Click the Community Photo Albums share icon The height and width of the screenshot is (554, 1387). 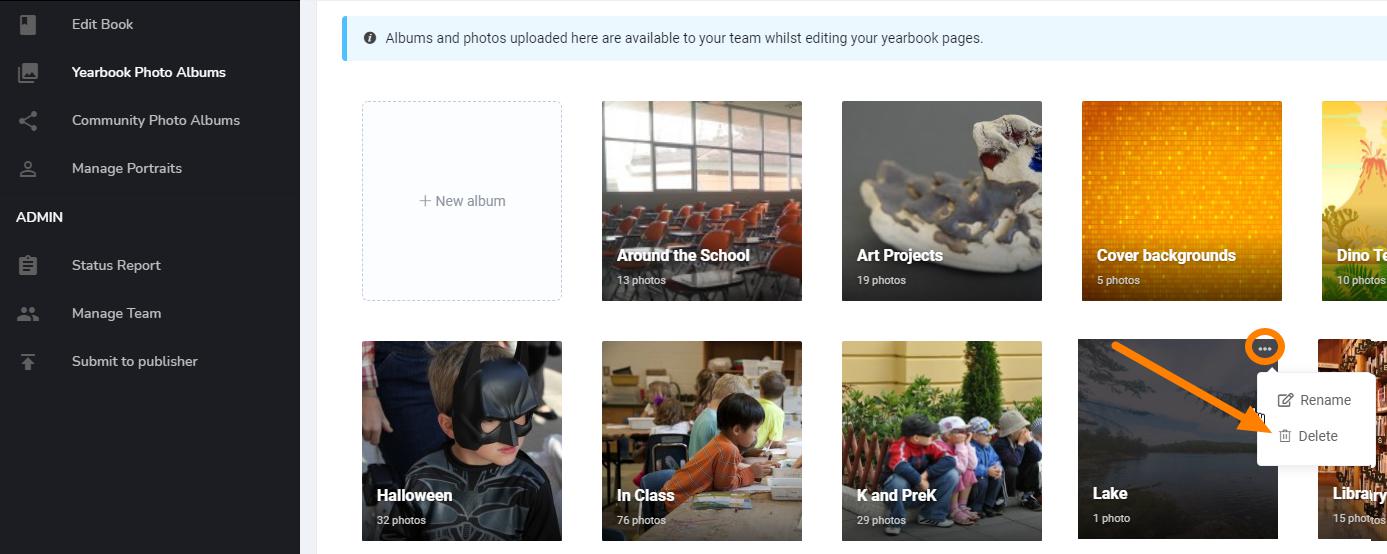(28, 120)
